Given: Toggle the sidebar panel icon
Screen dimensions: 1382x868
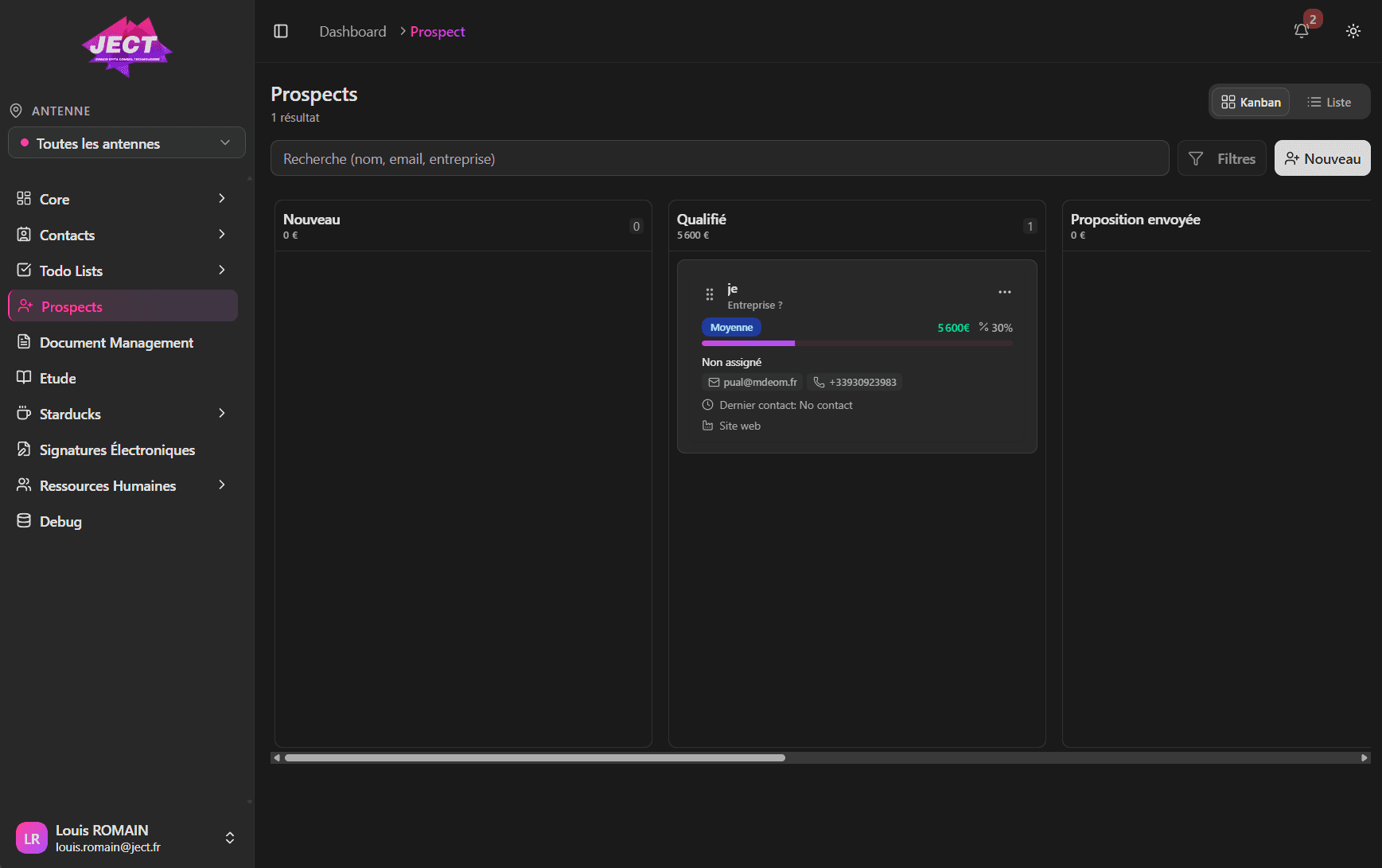Looking at the screenshot, I should tap(281, 31).
